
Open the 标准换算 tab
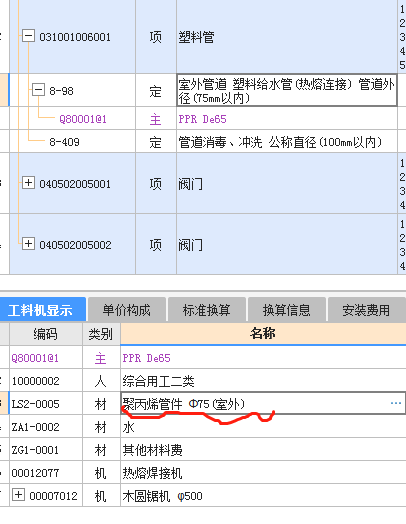coord(207,310)
